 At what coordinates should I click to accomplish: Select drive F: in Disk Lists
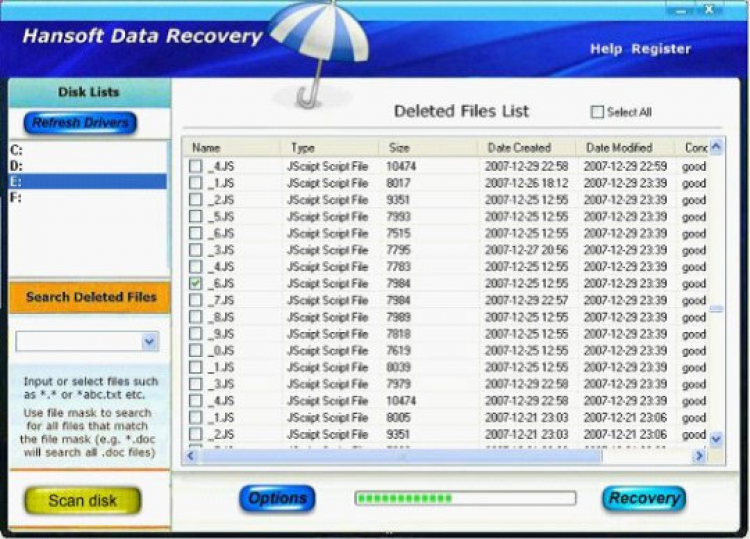88,198
